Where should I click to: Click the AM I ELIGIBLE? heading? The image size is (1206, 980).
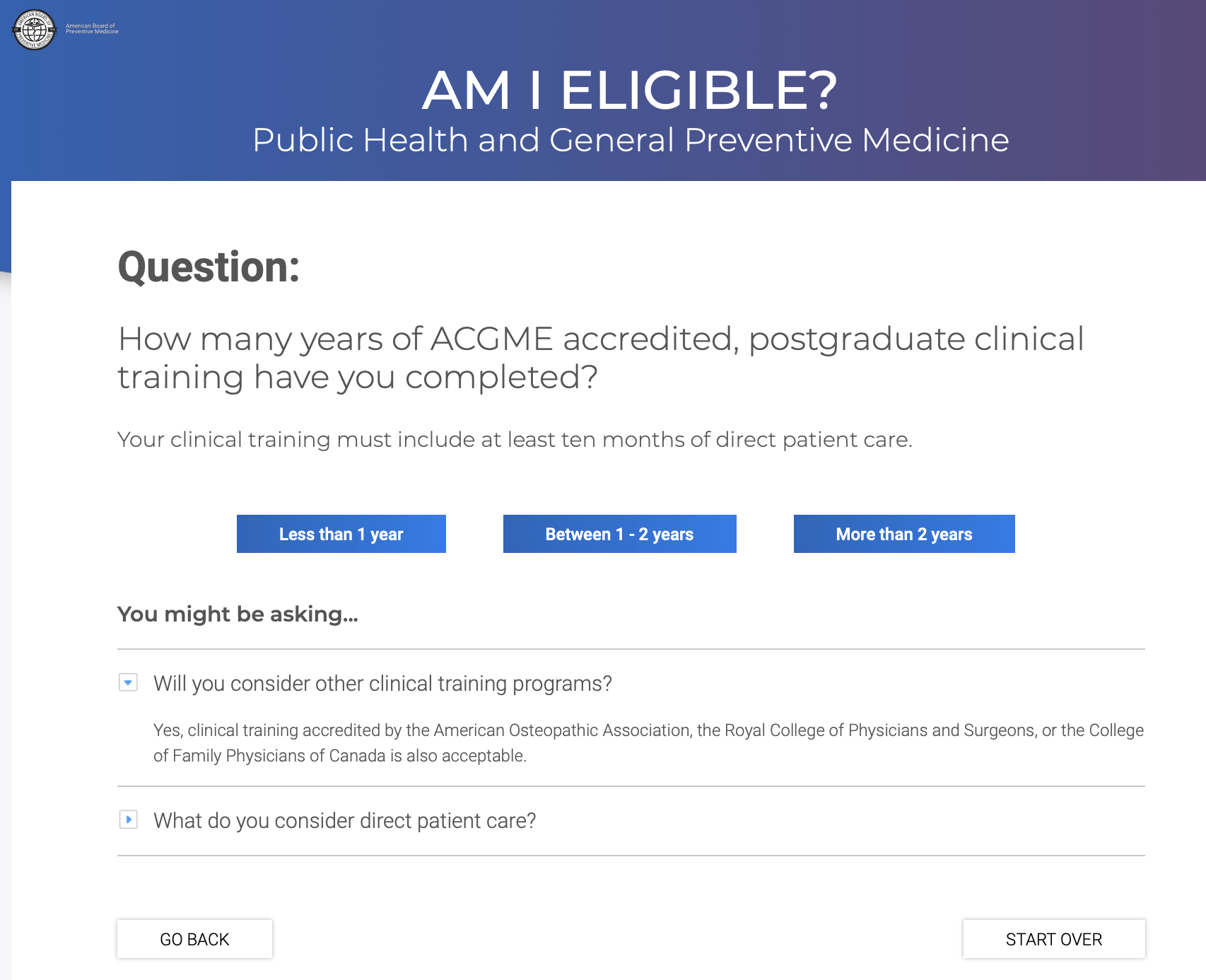point(630,91)
